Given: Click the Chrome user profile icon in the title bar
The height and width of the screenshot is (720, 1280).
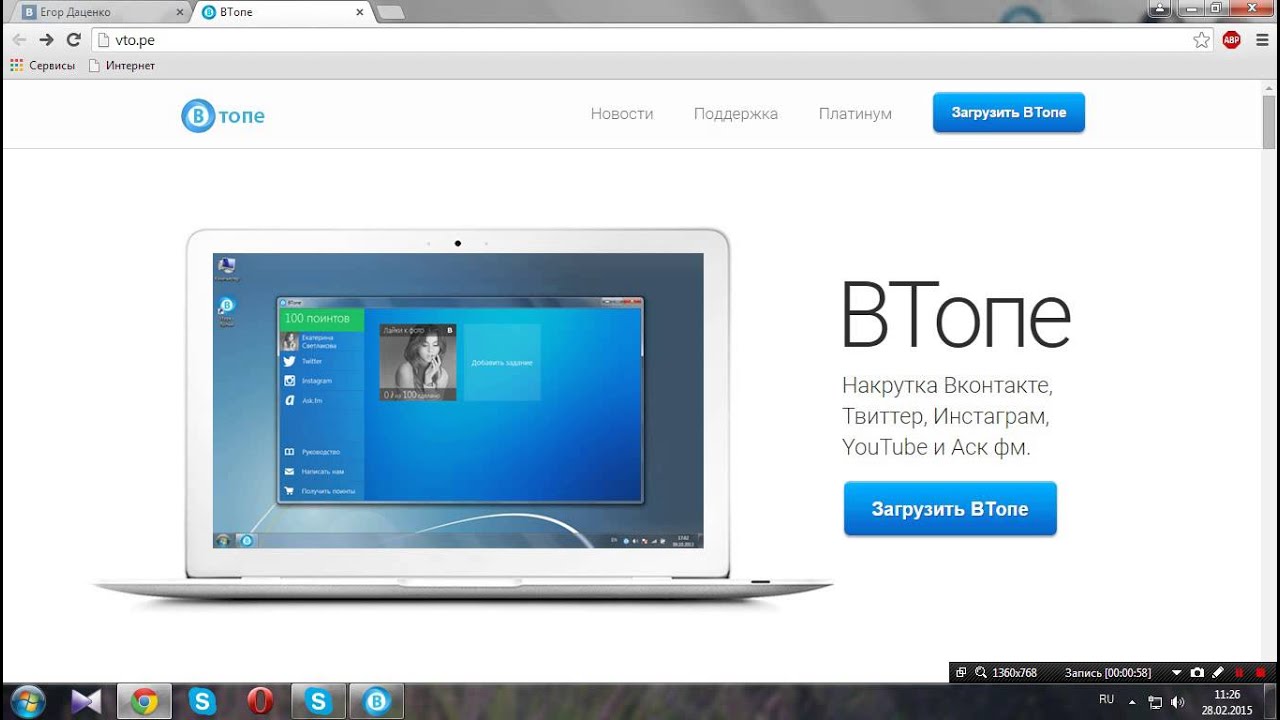Looking at the screenshot, I should coord(1159,8).
